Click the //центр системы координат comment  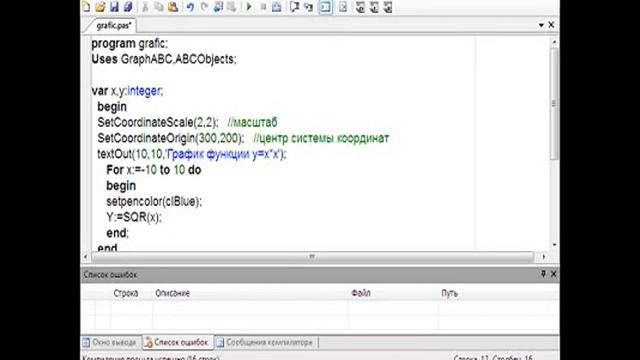point(321,138)
